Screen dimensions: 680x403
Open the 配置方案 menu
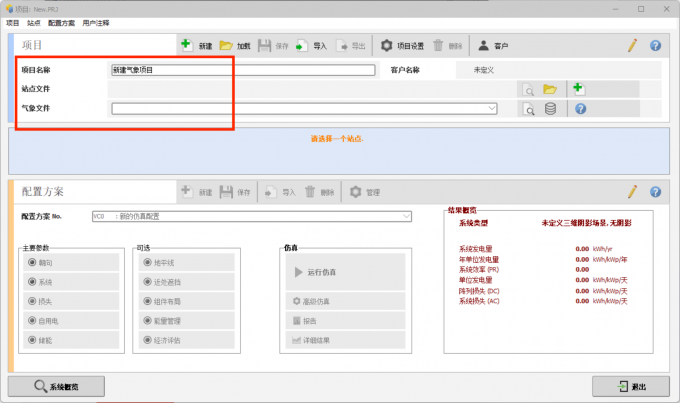[61, 23]
